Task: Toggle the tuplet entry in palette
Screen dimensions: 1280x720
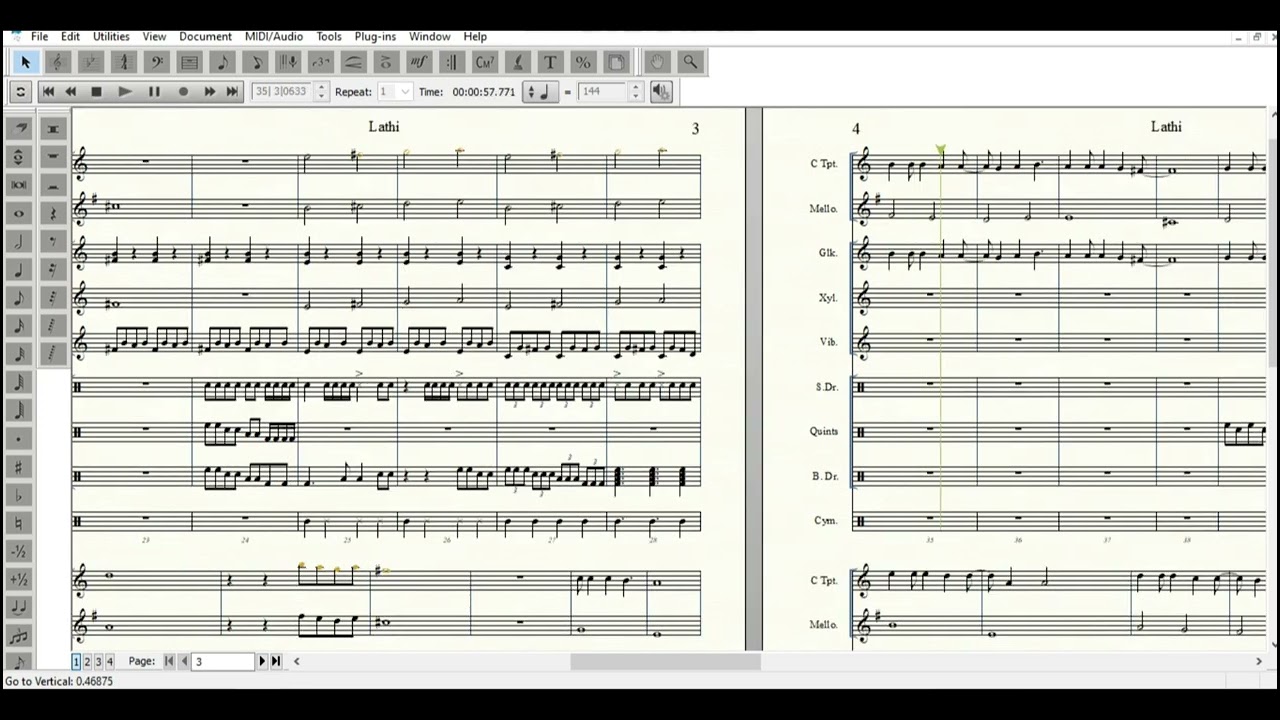Action: click(x=19, y=635)
